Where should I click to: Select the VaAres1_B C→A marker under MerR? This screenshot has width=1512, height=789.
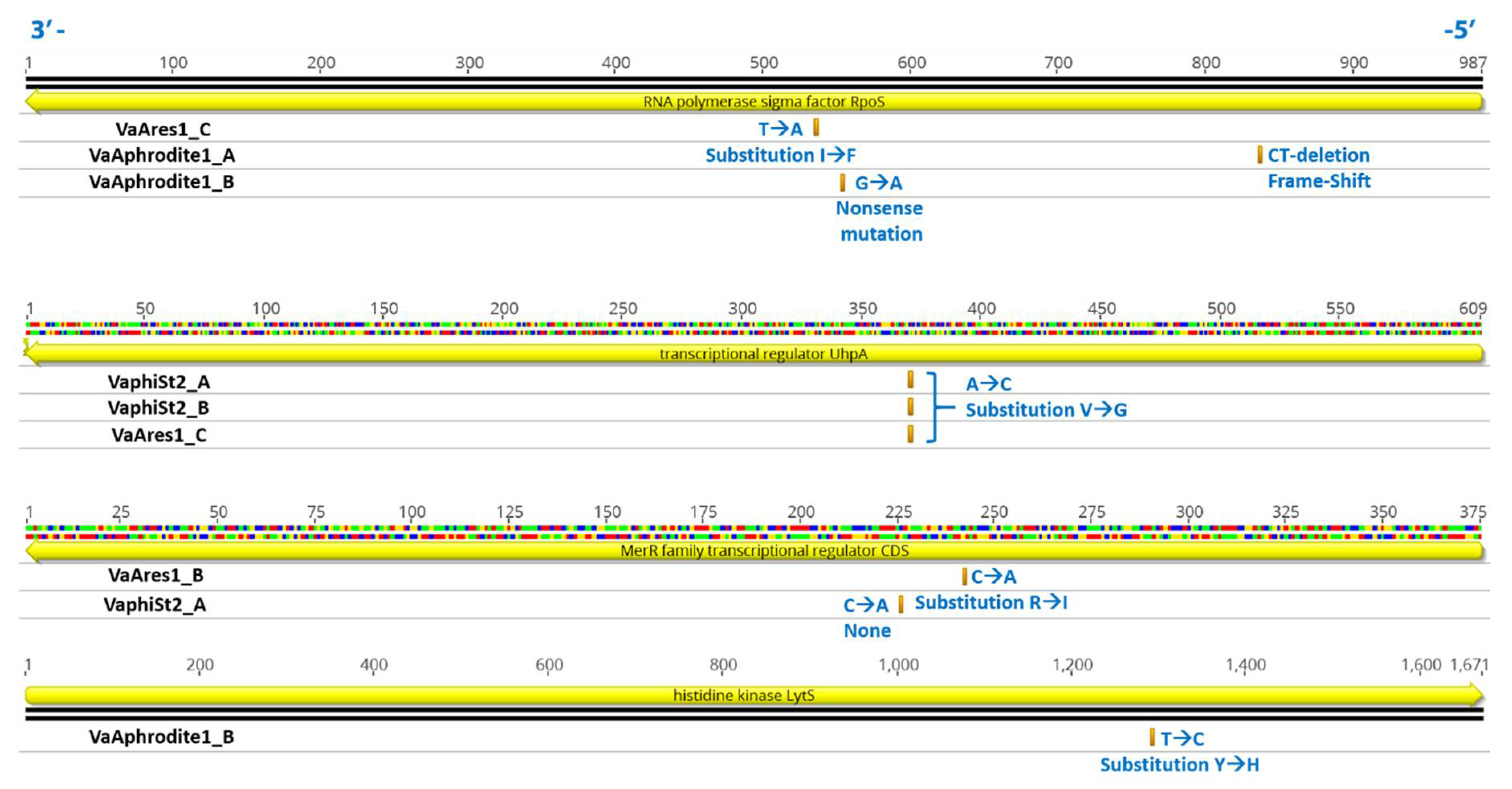[964, 576]
